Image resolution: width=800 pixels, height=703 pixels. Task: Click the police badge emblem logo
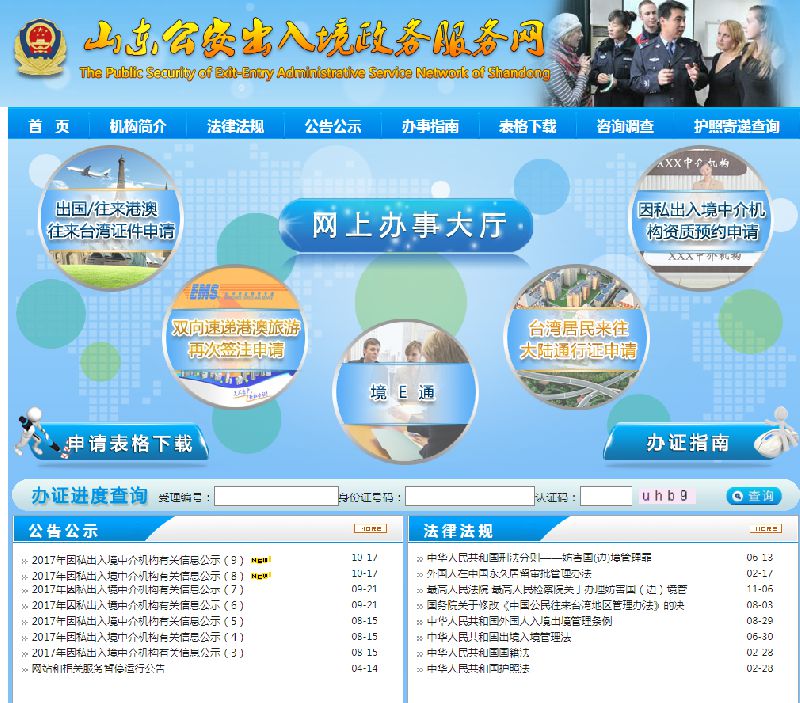click(x=40, y=47)
